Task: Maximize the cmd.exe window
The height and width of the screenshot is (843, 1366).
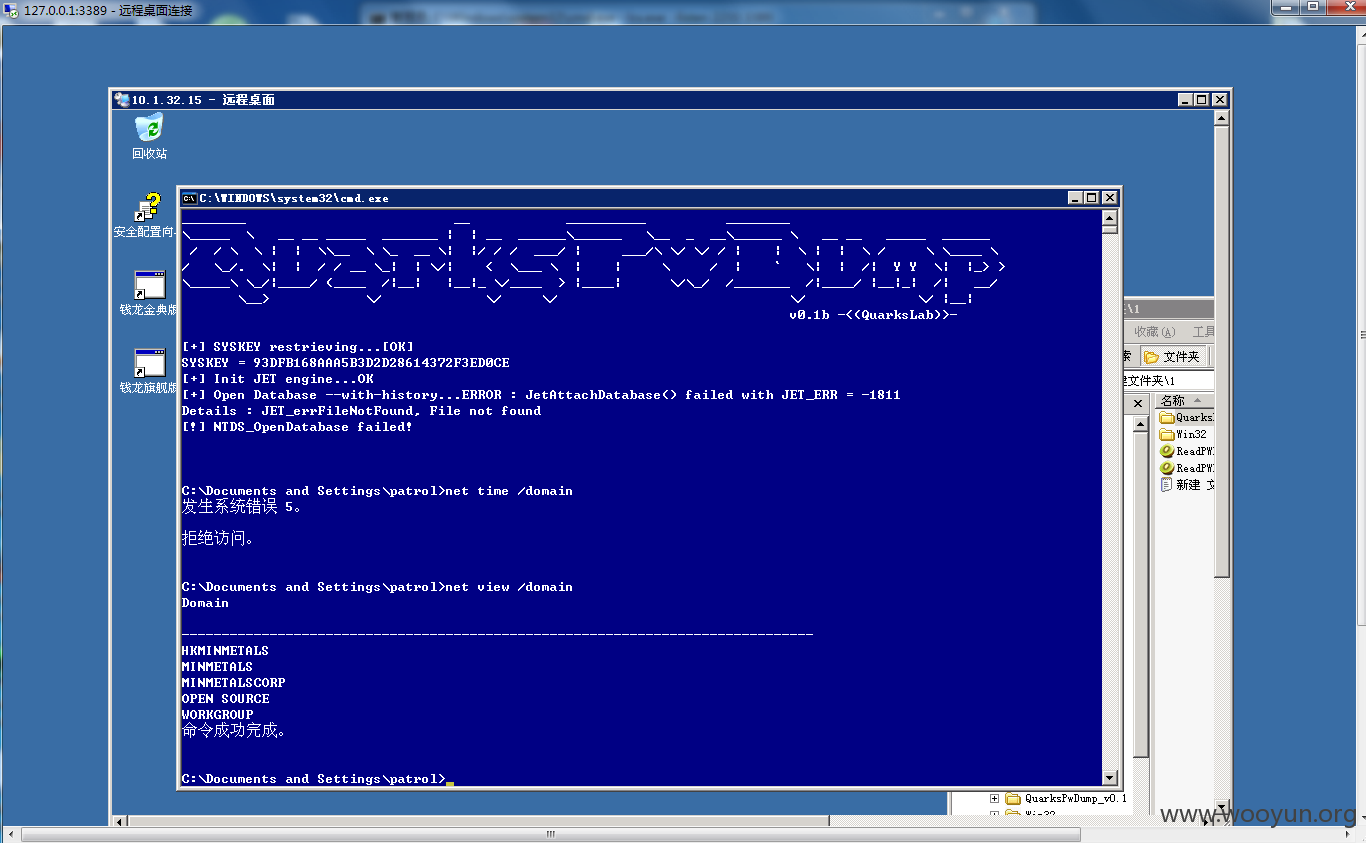Action: click(1091, 198)
